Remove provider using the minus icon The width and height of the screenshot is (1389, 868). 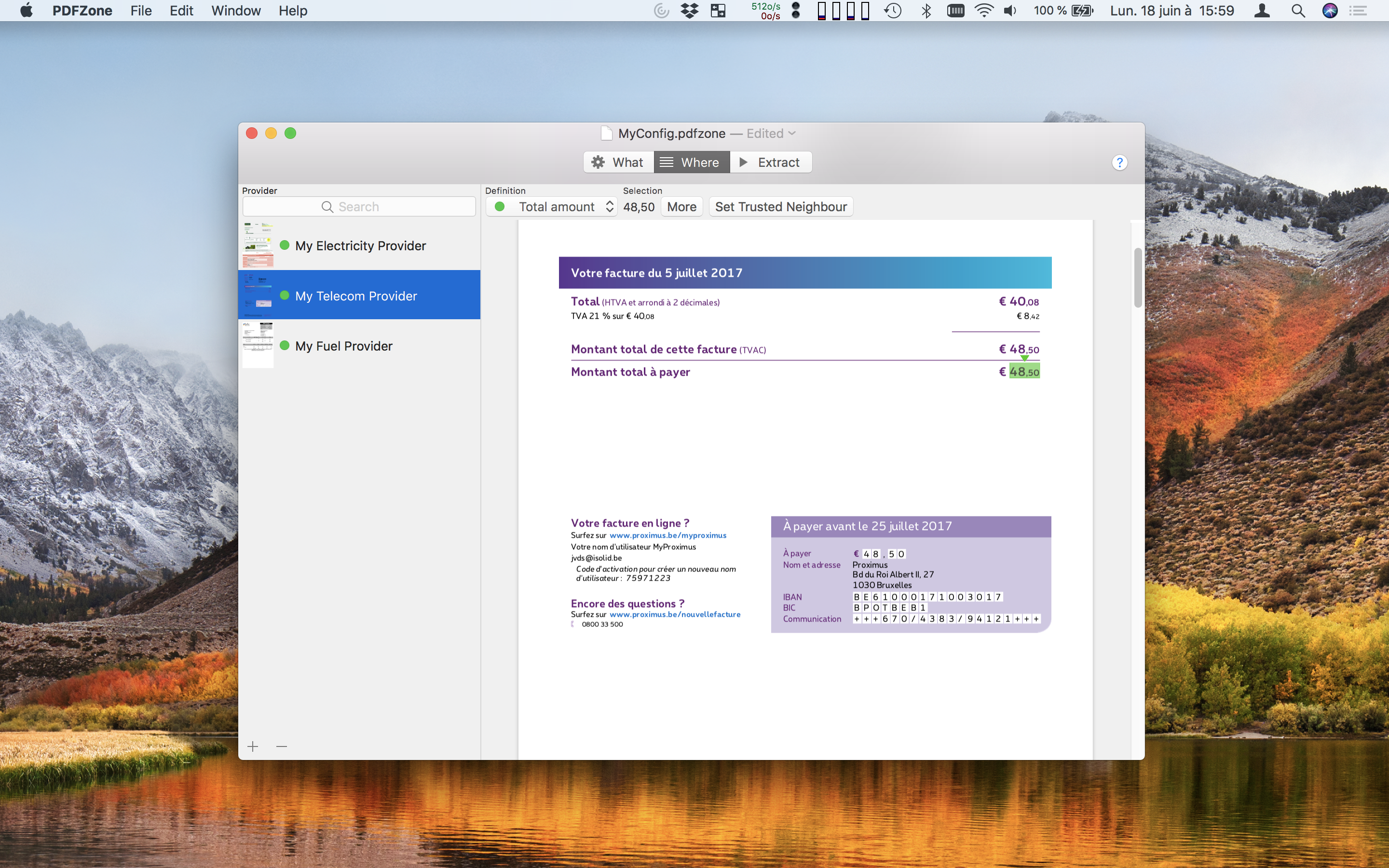click(x=281, y=746)
